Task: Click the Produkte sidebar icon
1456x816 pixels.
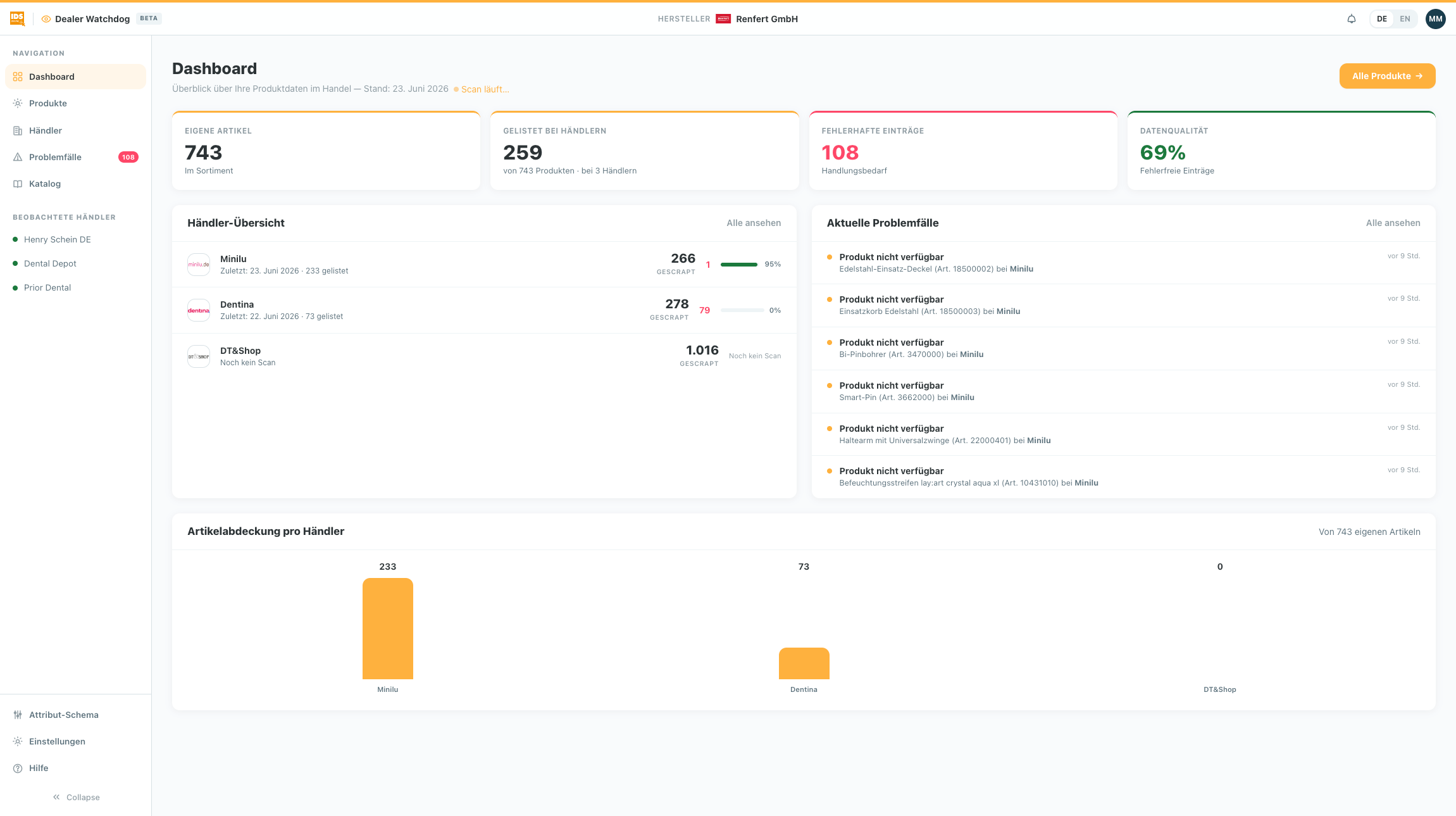Action: click(18, 103)
